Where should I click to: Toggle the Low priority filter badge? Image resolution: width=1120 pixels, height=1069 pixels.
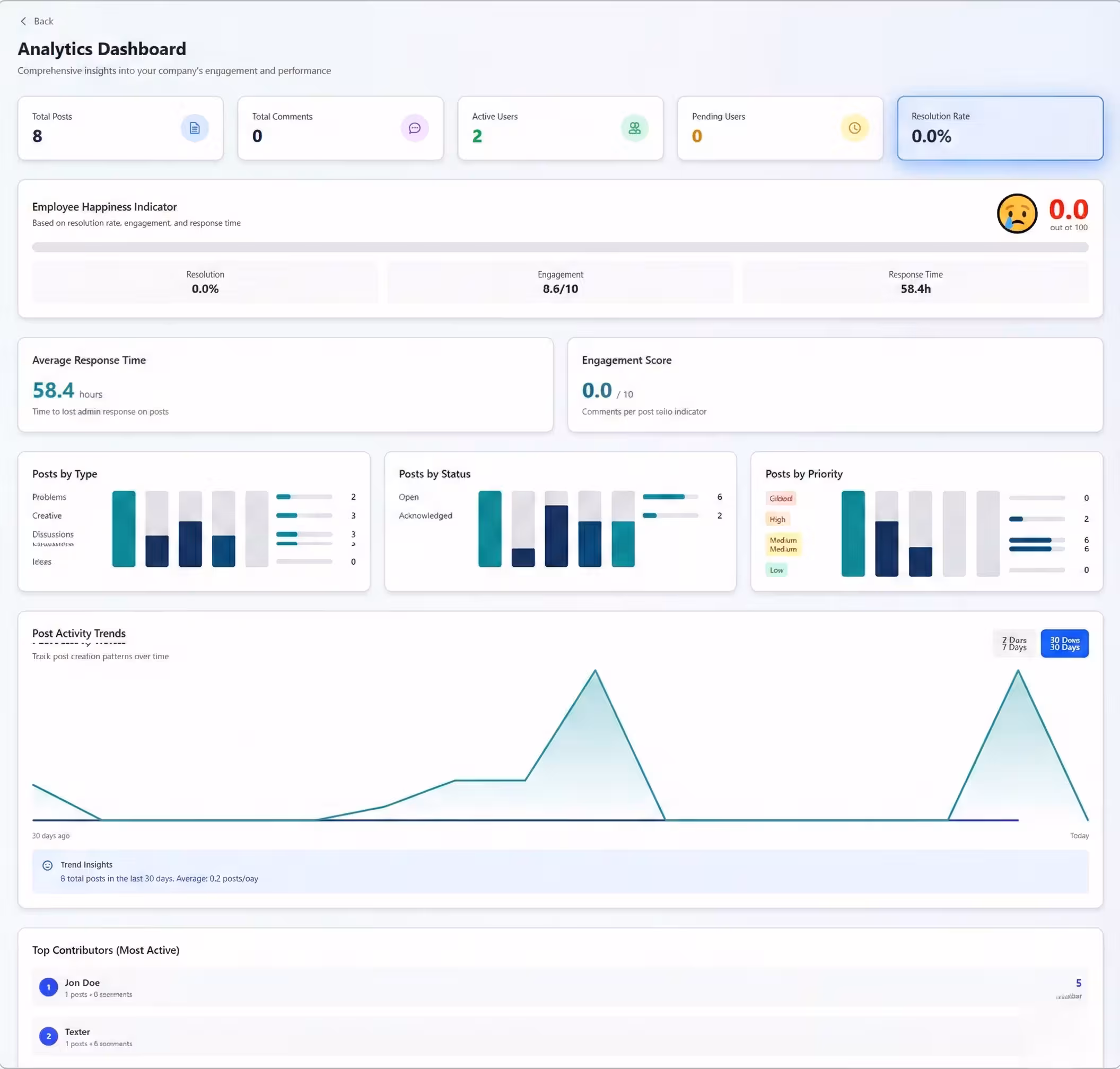[x=776, y=569]
